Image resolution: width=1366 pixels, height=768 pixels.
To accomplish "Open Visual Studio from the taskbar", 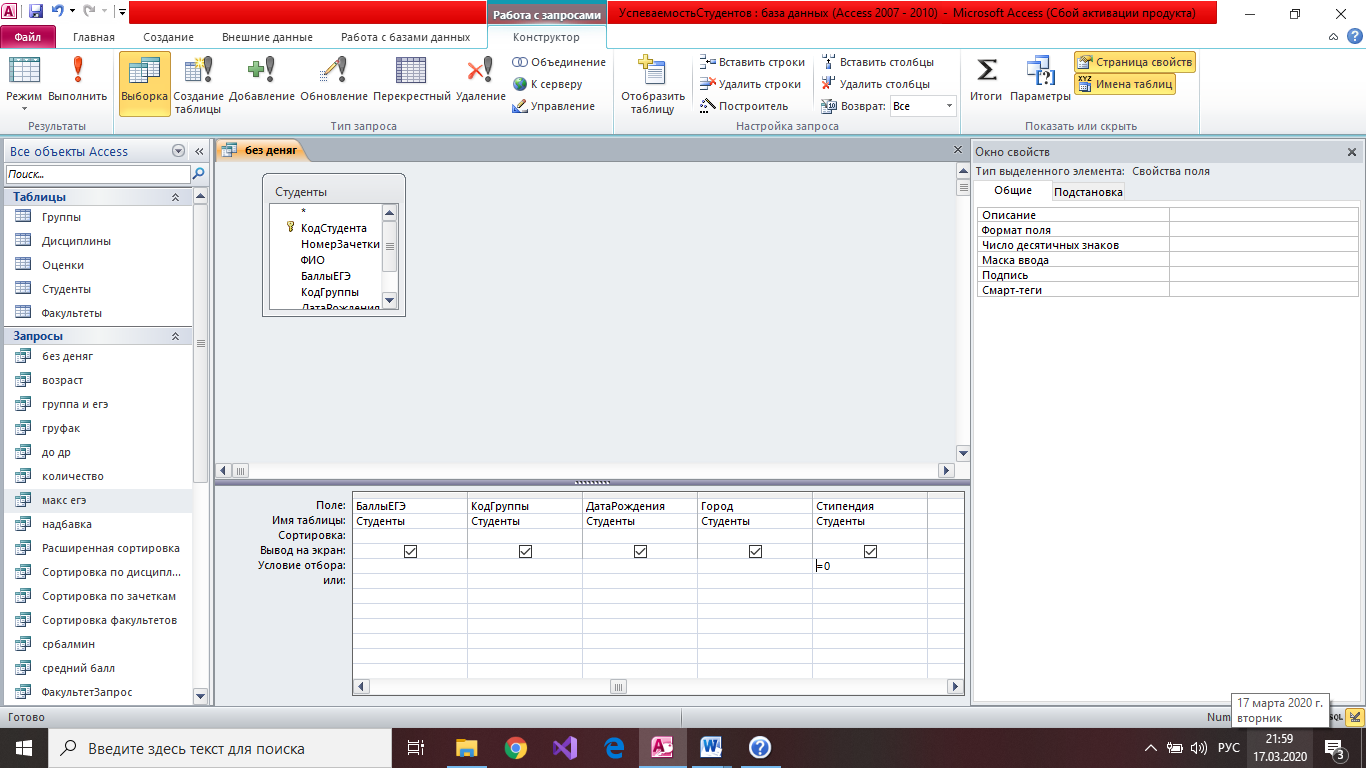I will pos(565,747).
